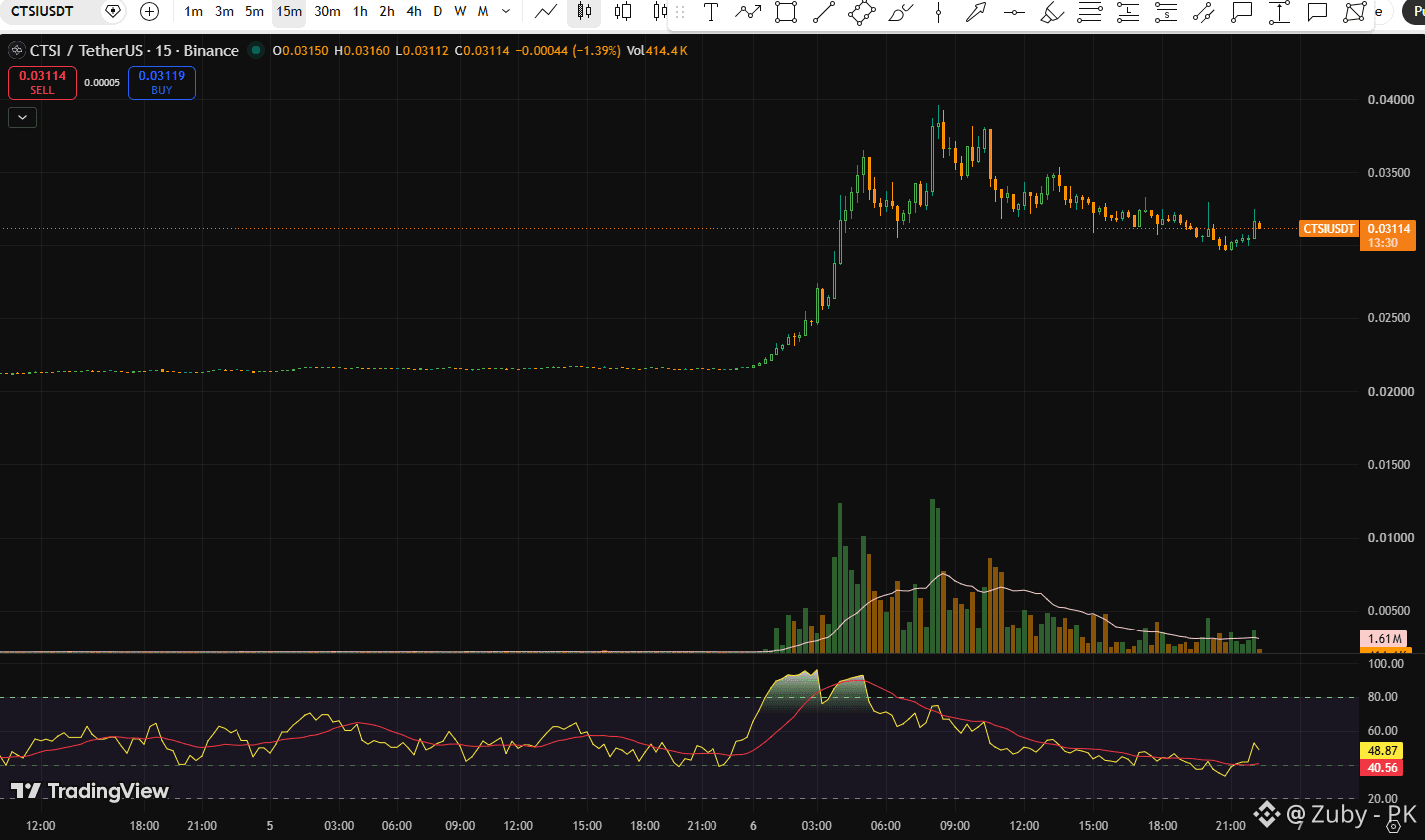Set timeframe to M (monthly)

(483, 12)
